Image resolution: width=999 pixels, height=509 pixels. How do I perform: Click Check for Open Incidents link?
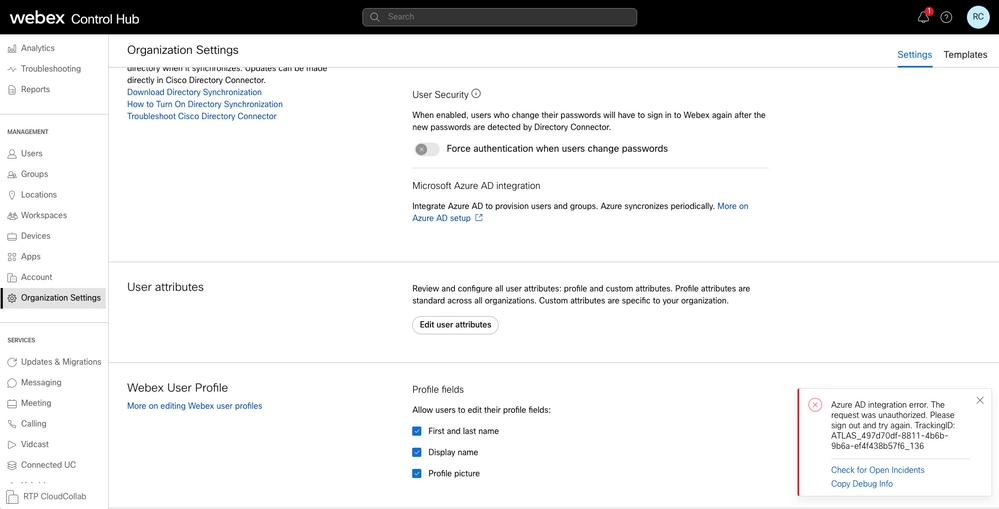(x=877, y=470)
